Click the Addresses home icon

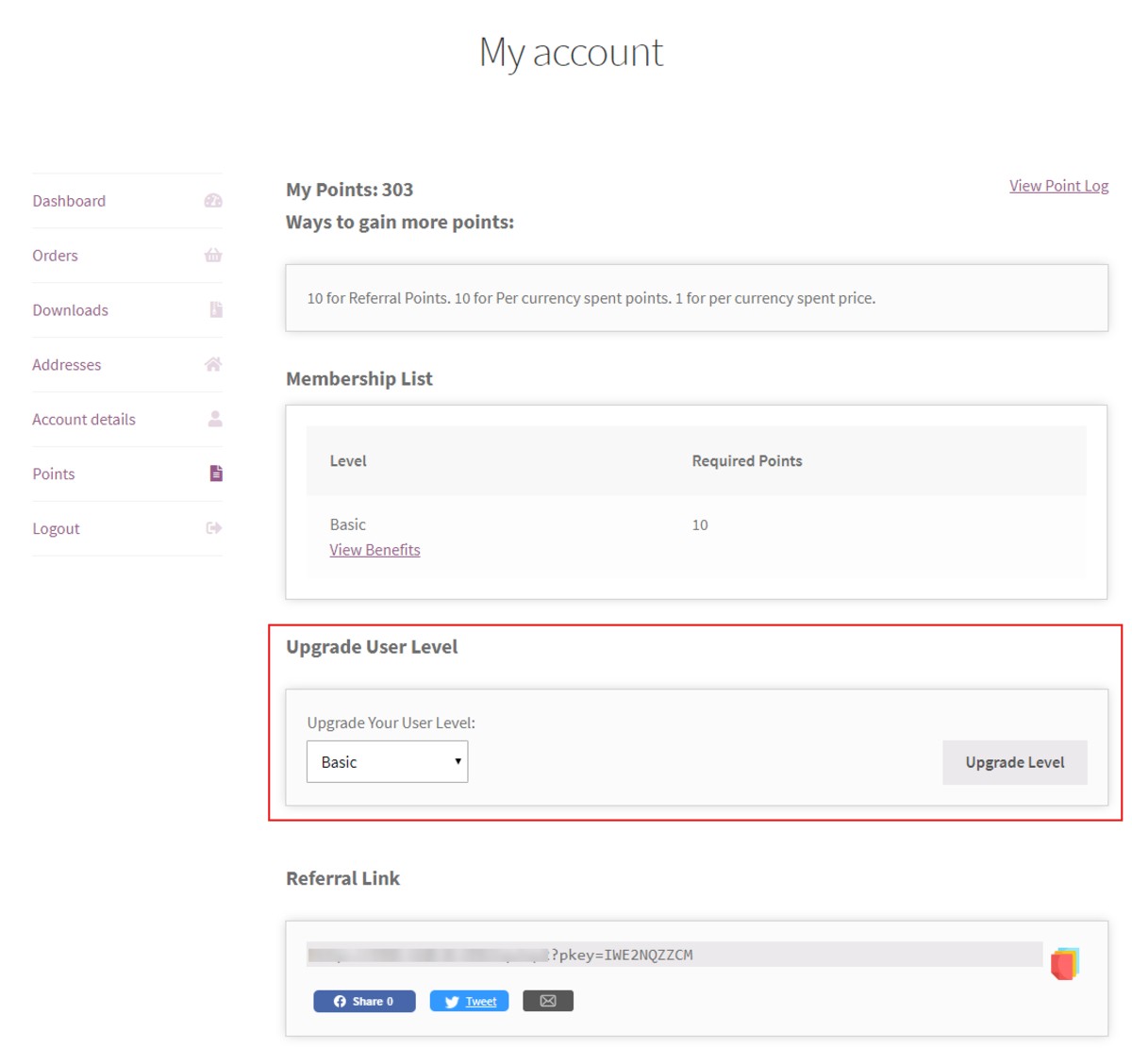213,365
